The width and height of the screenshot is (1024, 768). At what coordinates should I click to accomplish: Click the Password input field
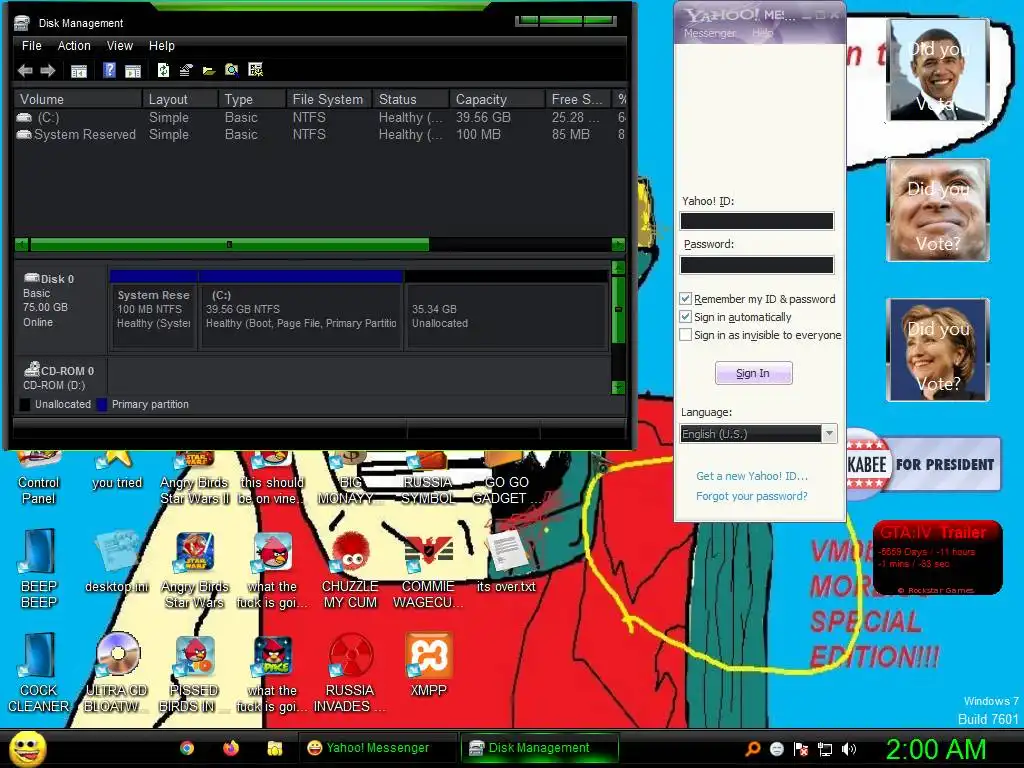pyautogui.click(x=757, y=264)
